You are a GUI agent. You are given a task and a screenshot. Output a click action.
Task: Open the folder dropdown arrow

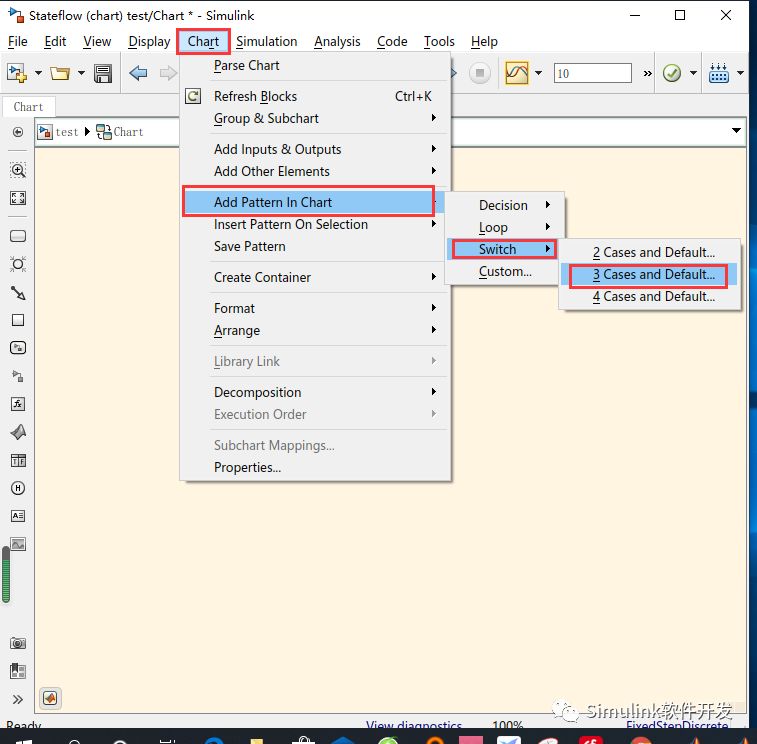pos(81,73)
